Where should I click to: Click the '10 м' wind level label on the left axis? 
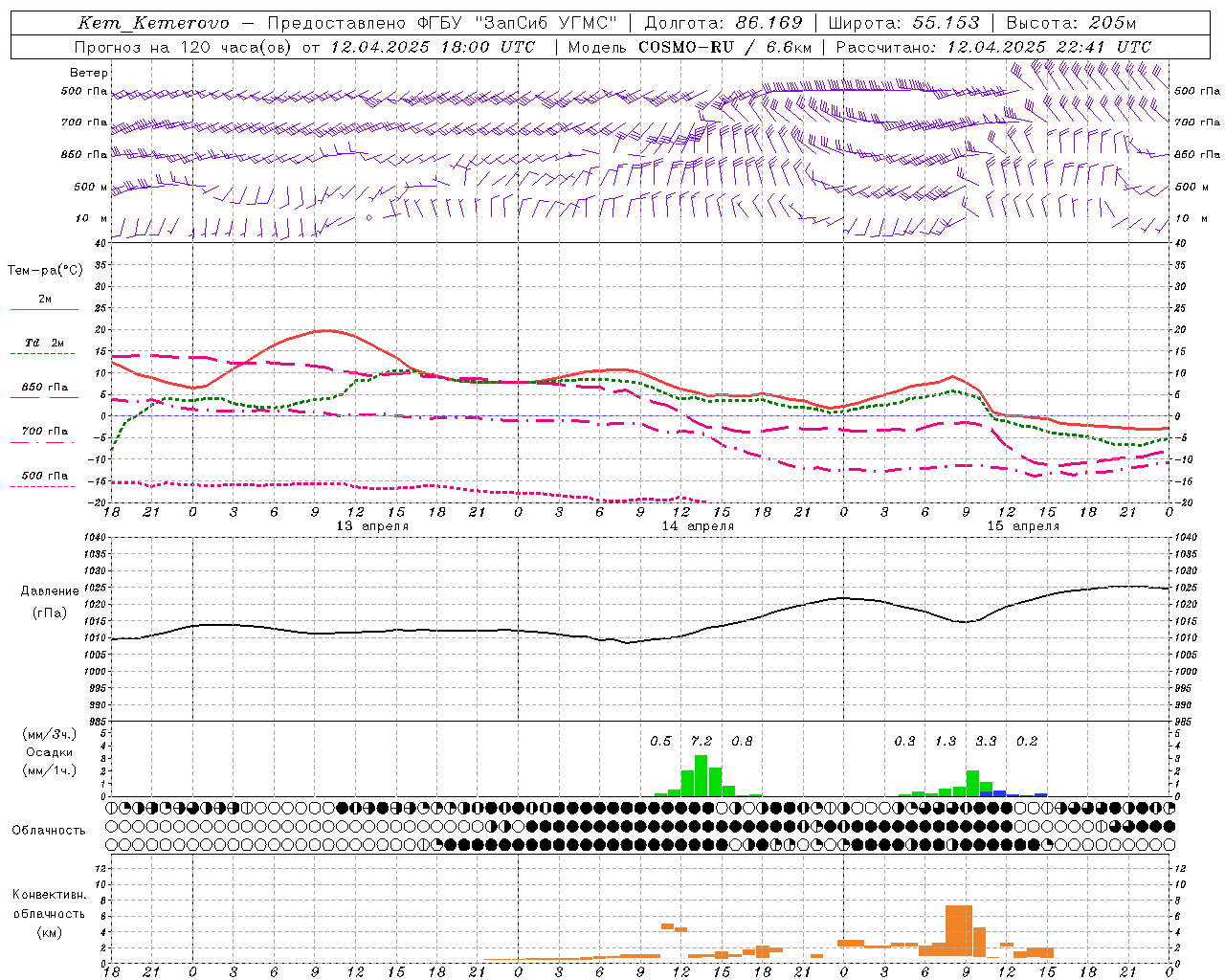coord(91,218)
